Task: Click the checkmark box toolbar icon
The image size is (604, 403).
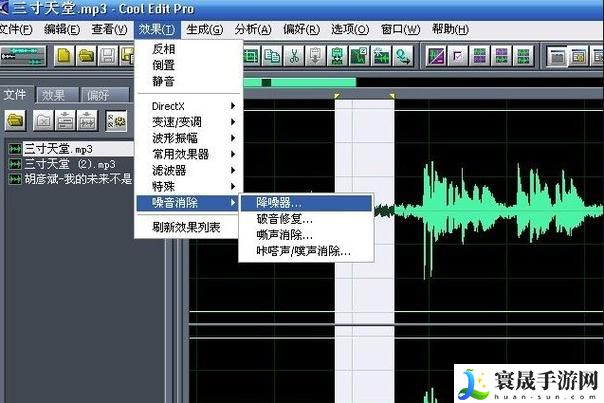Action: [458, 56]
